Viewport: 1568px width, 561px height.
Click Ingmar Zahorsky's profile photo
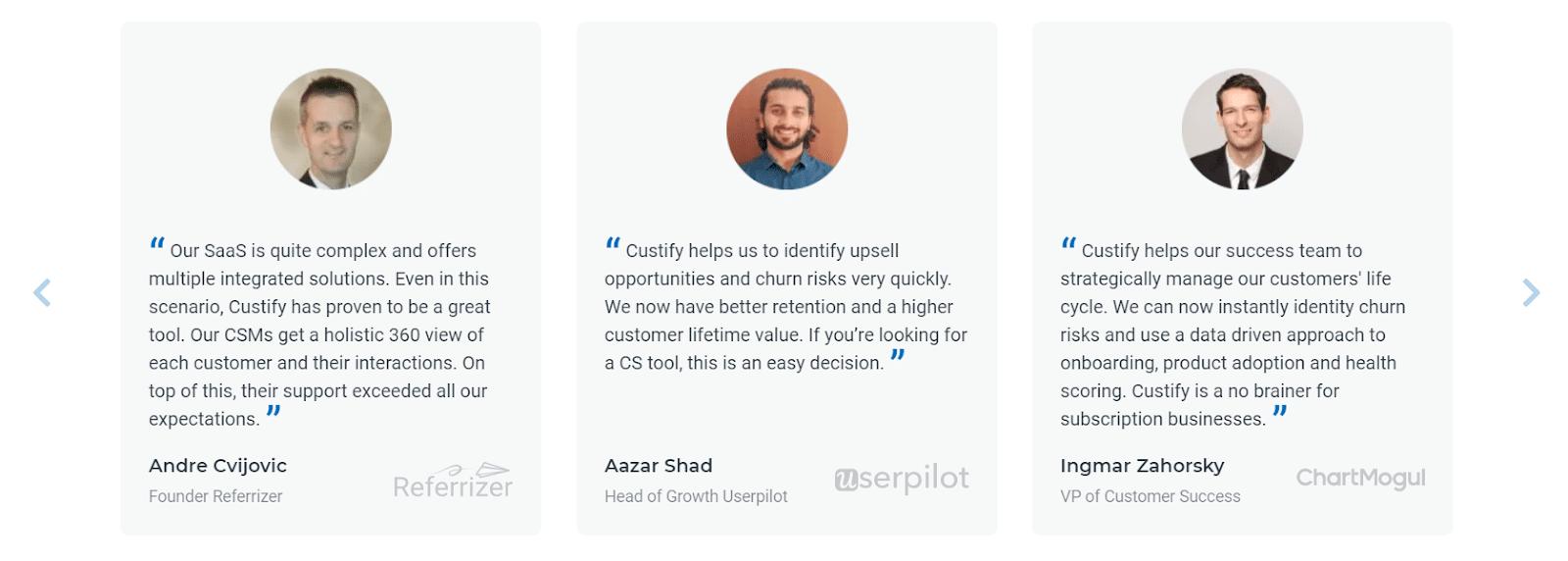[1243, 128]
